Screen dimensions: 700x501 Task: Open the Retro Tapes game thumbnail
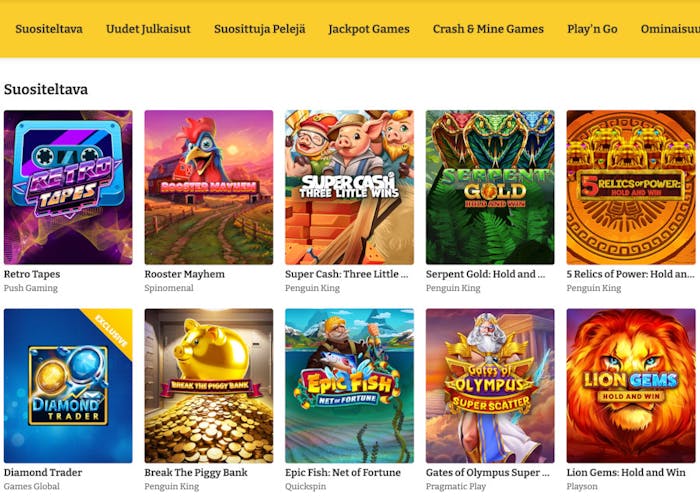tap(68, 187)
